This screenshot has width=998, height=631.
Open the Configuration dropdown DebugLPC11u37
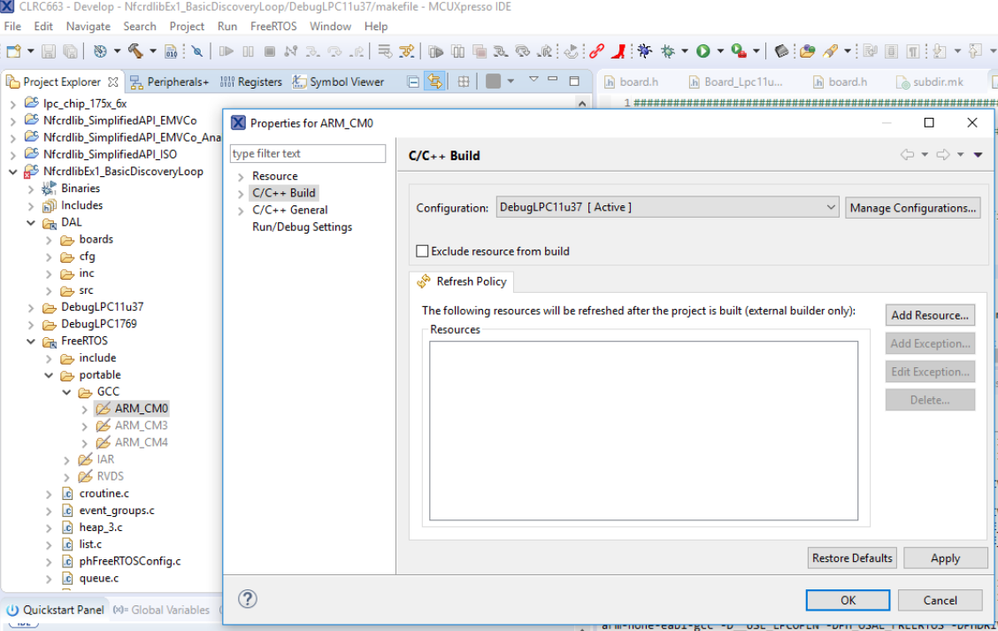click(x=667, y=207)
